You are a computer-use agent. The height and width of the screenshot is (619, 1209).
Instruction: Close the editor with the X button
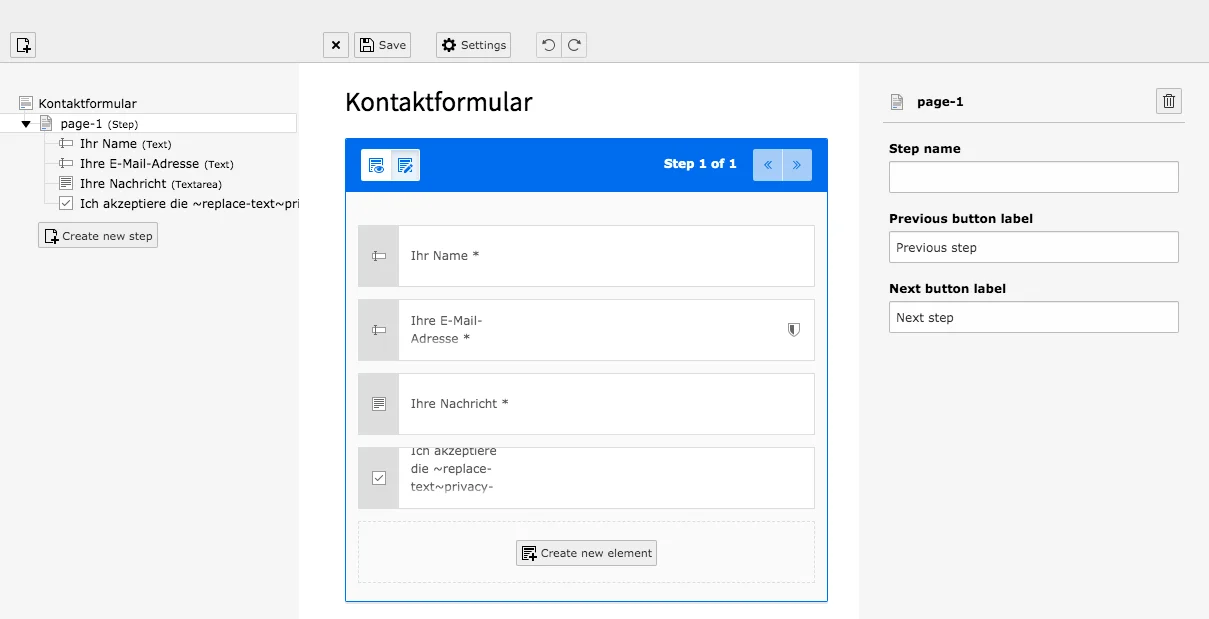tap(335, 45)
